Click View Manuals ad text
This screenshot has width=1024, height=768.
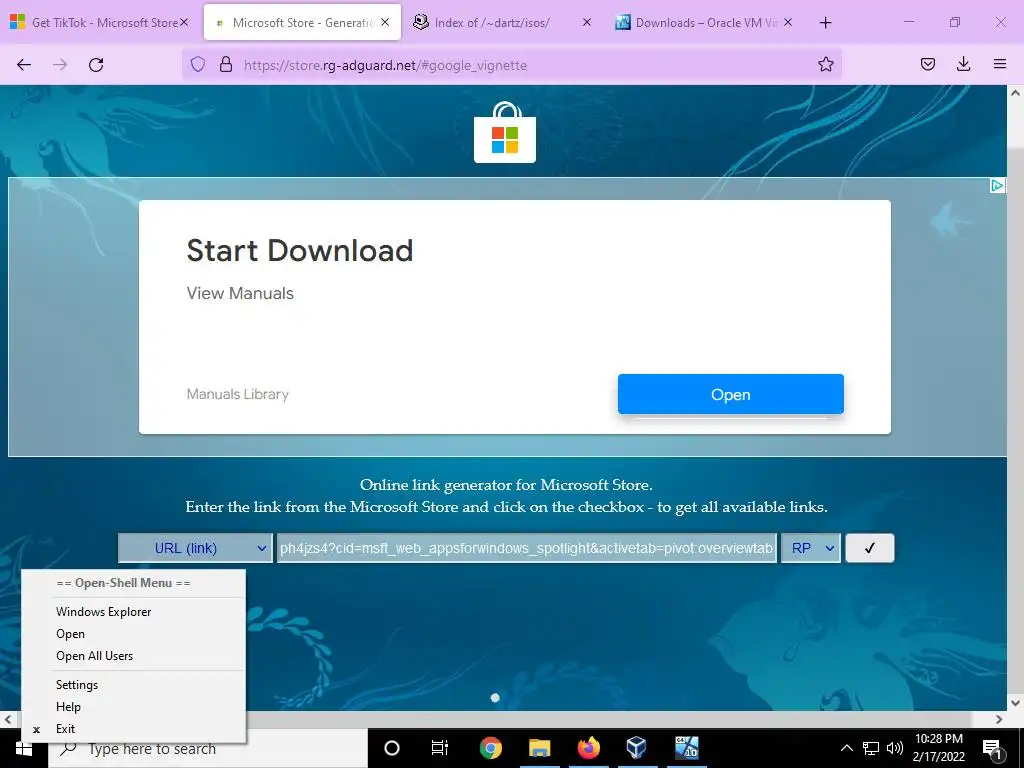(x=240, y=293)
